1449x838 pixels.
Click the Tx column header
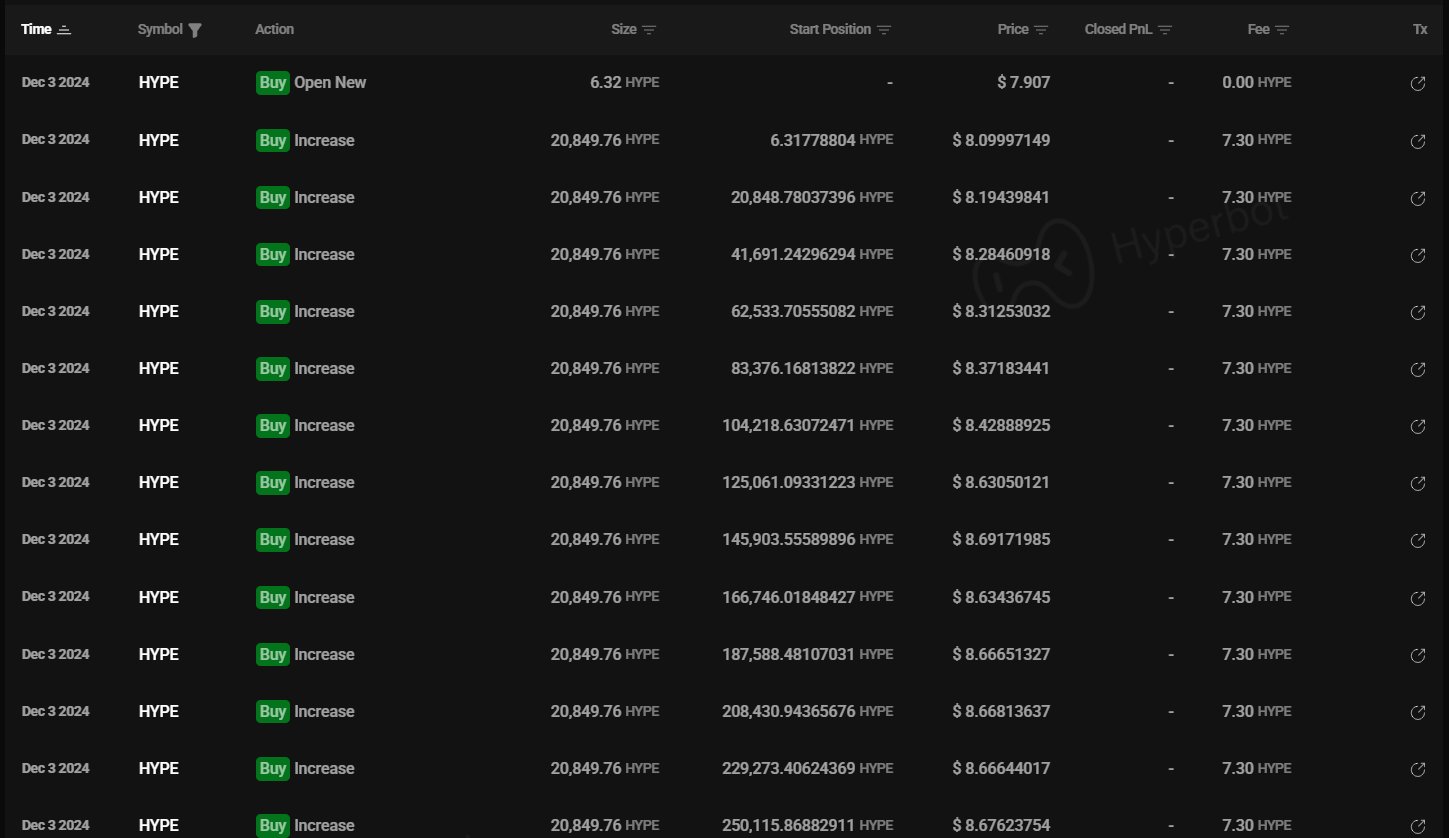pyautogui.click(x=1420, y=29)
